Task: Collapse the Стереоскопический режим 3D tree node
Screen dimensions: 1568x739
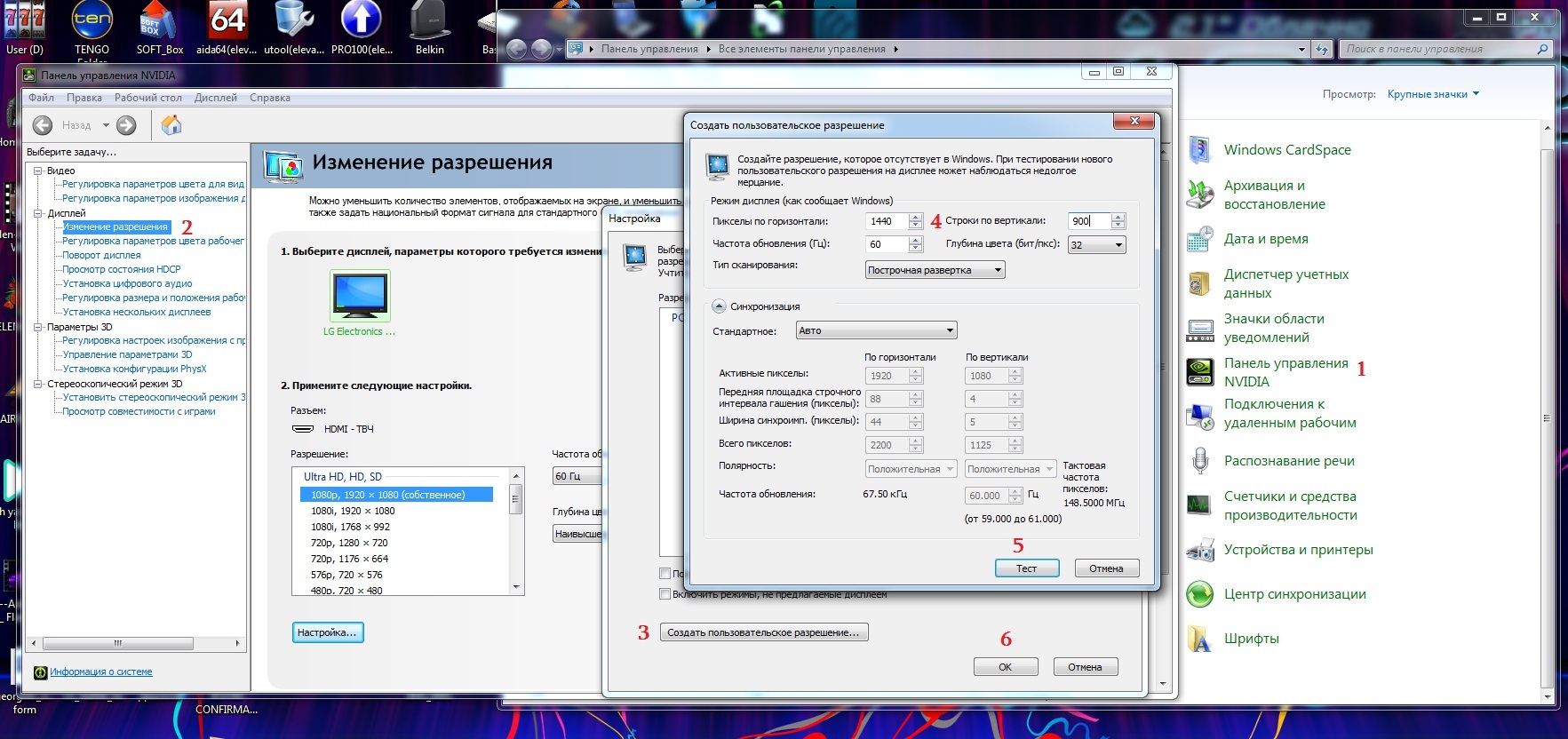Action: (38, 384)
